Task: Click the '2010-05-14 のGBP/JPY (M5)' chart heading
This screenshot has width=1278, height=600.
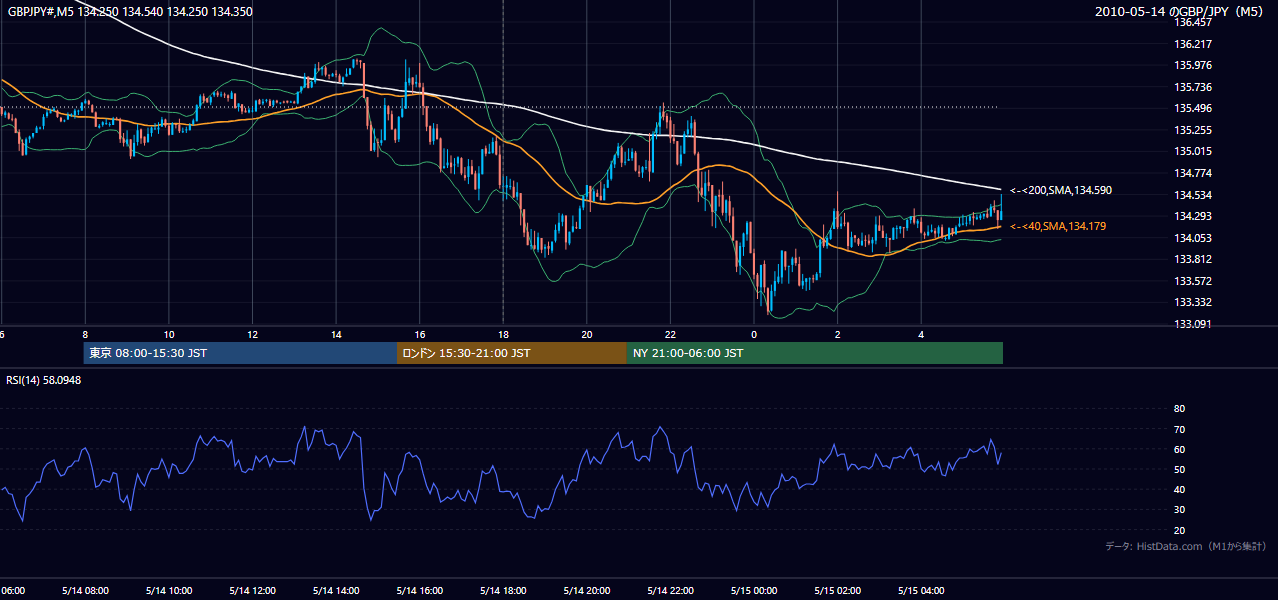Action: pyautogui.click(x=1181, y=11)
